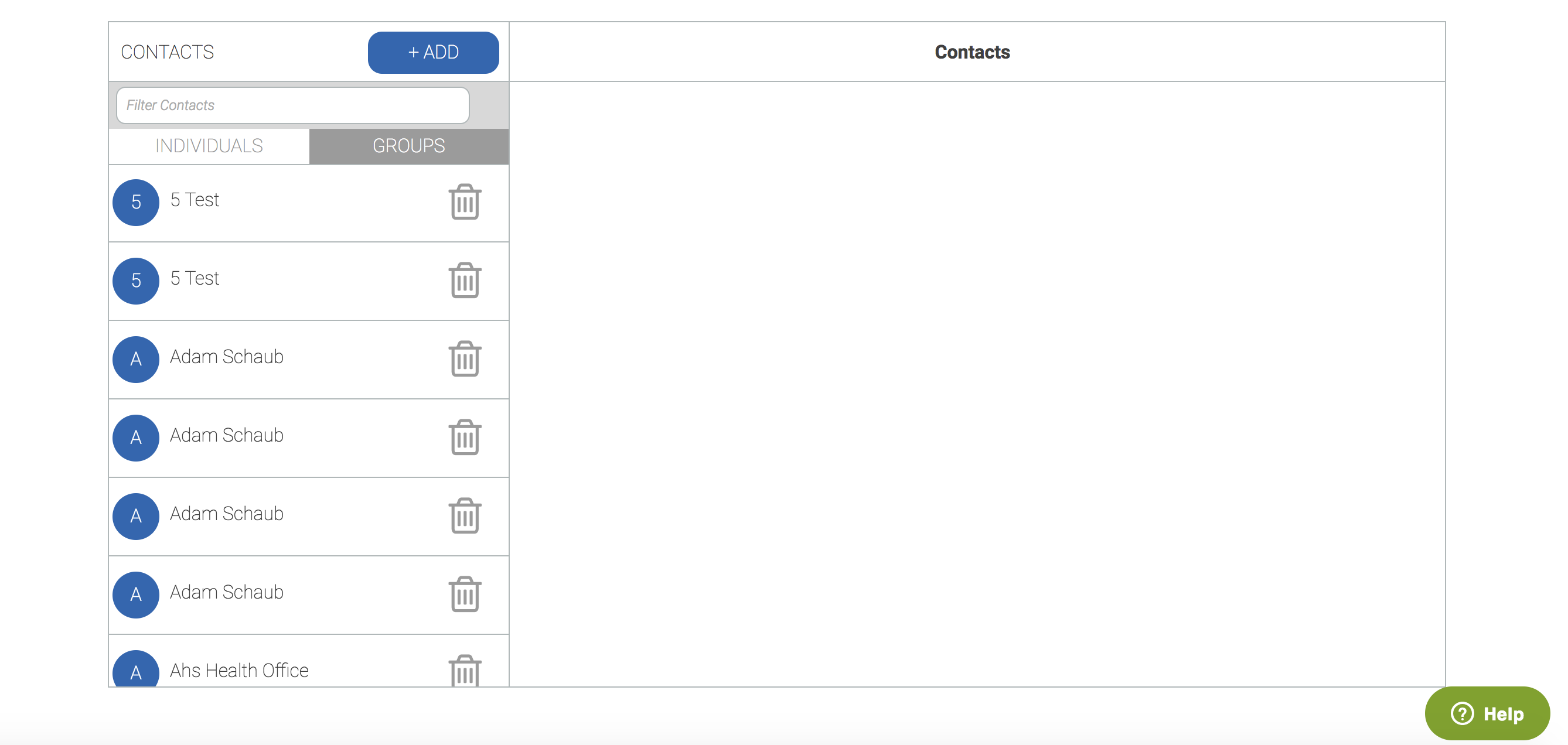Delete the Ahs Health Office contact
The width and height of the screenshot is (1568, 745).
[x=465, y=671]
